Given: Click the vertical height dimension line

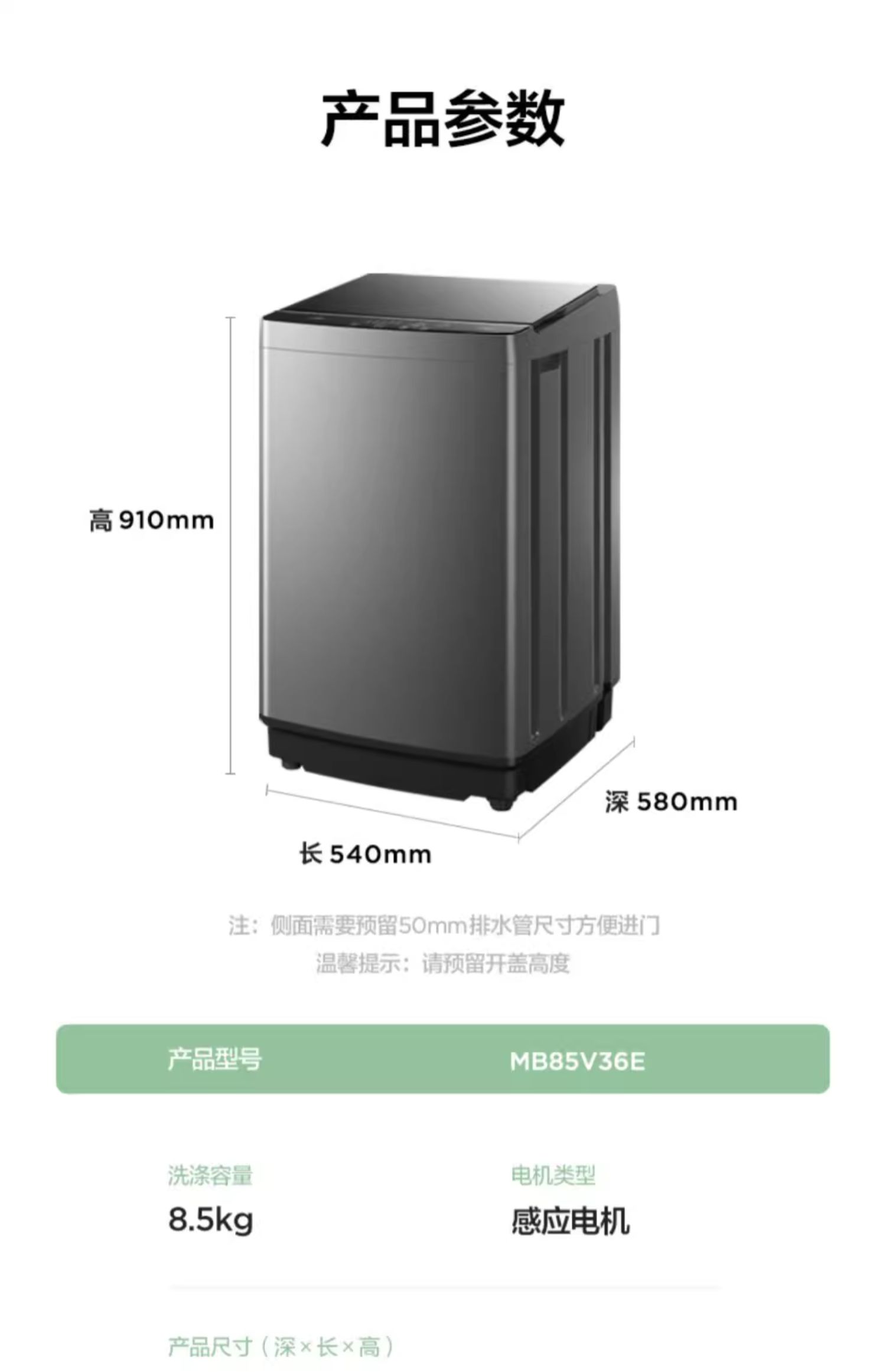Looking at the screenshot, I should tap(230, 545).
